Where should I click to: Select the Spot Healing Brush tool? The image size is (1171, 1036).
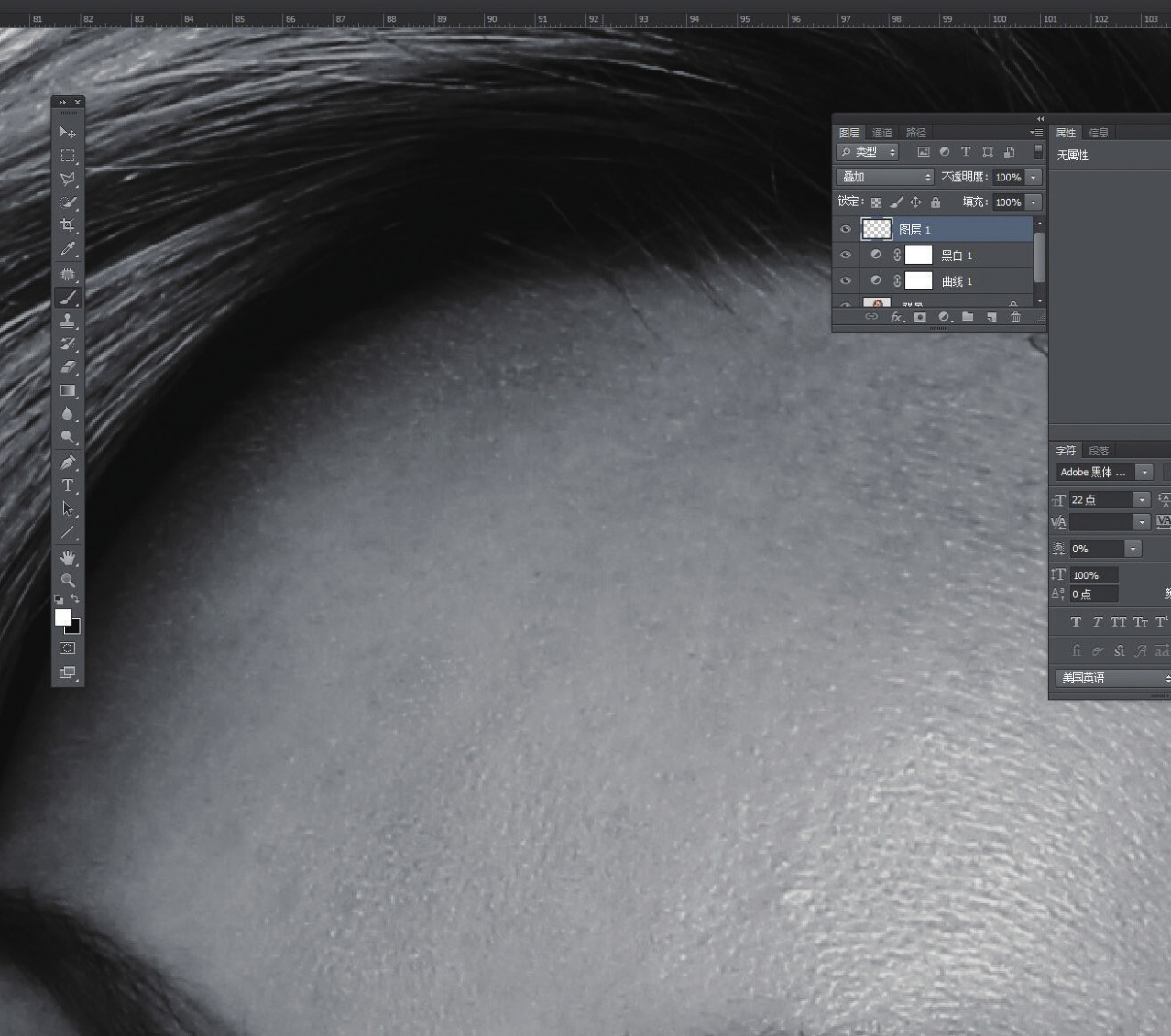point(68,274)
